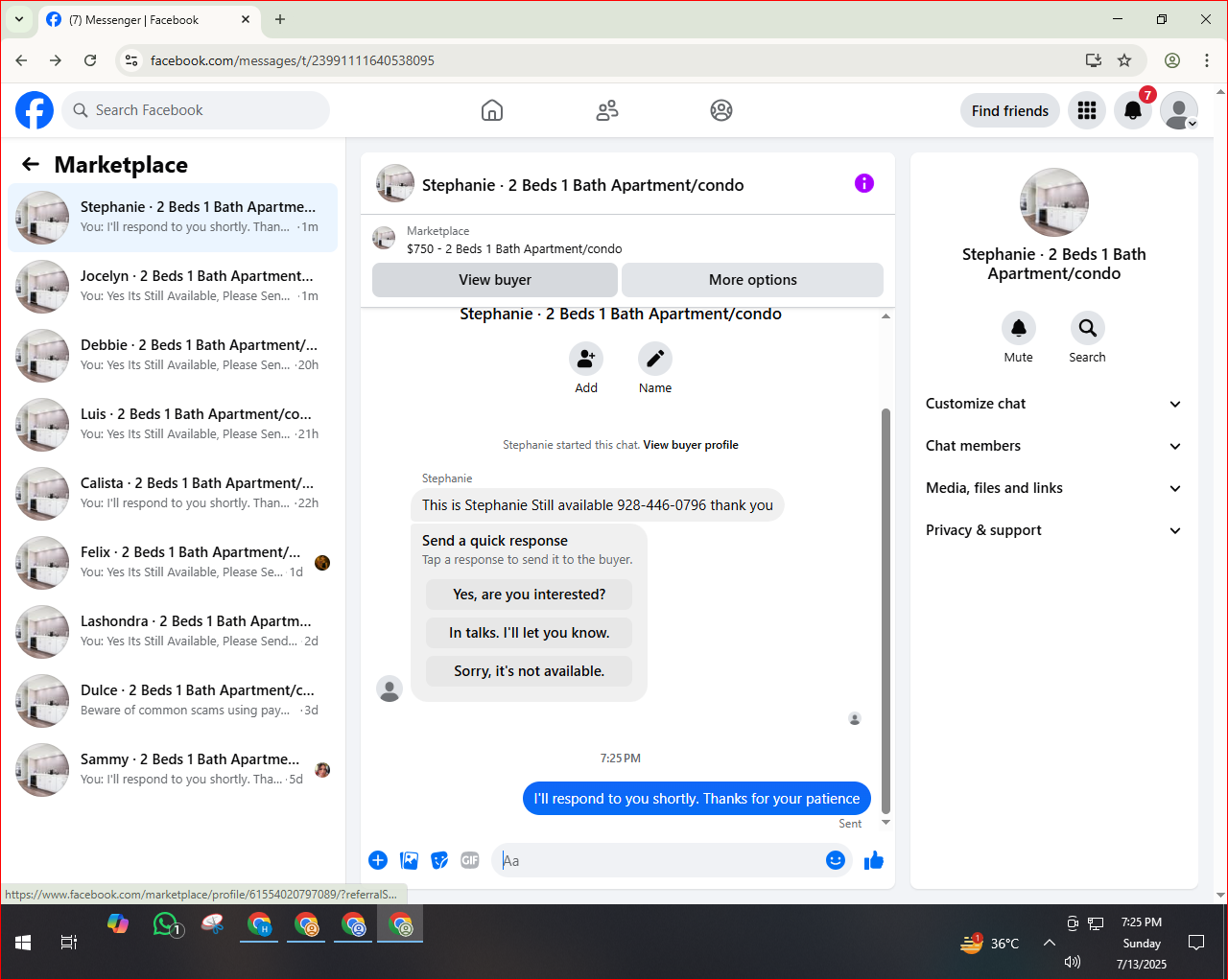
Task: Open the tab search dropdown arrow
Action: pos(18,19)
